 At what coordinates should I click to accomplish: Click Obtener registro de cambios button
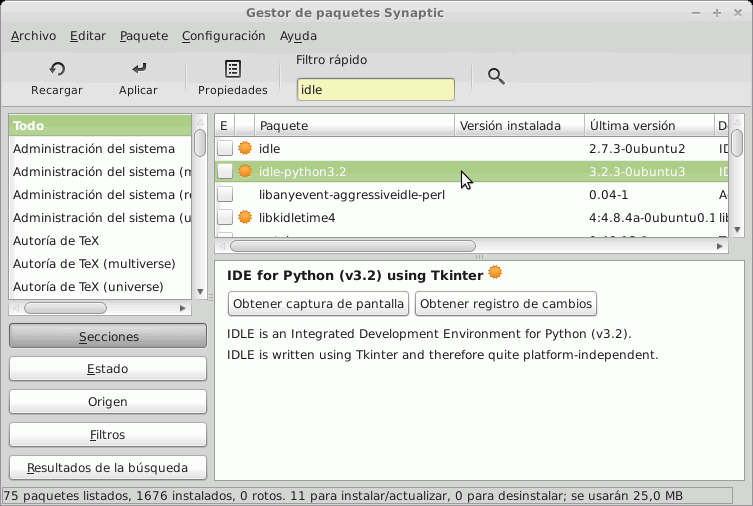pyautogui.click(x=506, y=304)
